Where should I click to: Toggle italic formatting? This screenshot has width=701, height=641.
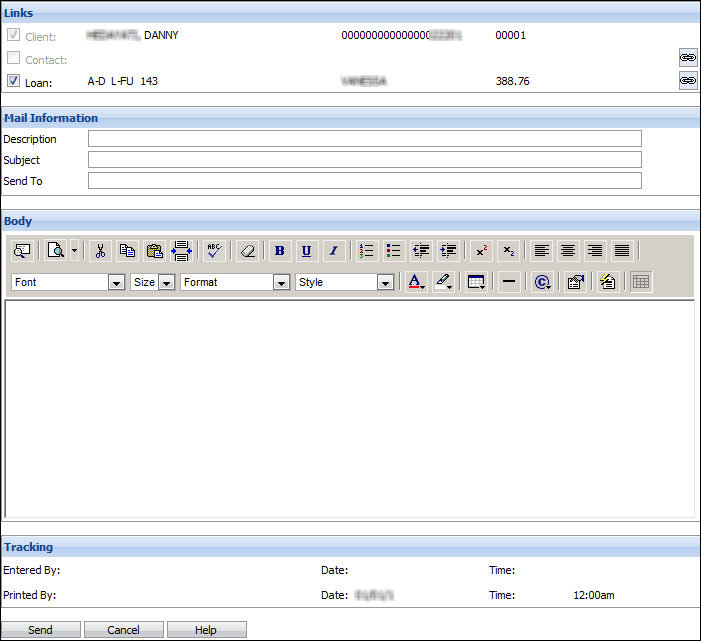click(334, 251)
